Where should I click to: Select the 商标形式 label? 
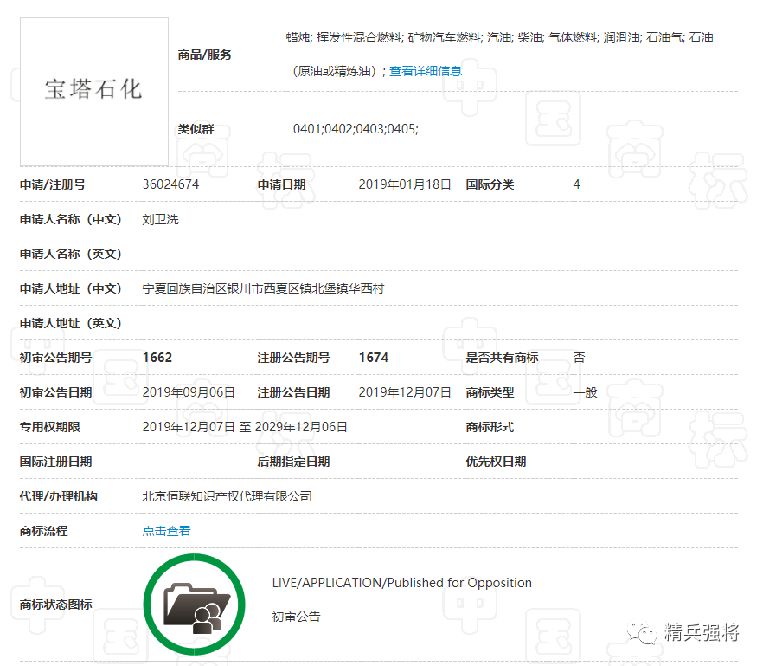pyautogui.click(x=490, y=427)
